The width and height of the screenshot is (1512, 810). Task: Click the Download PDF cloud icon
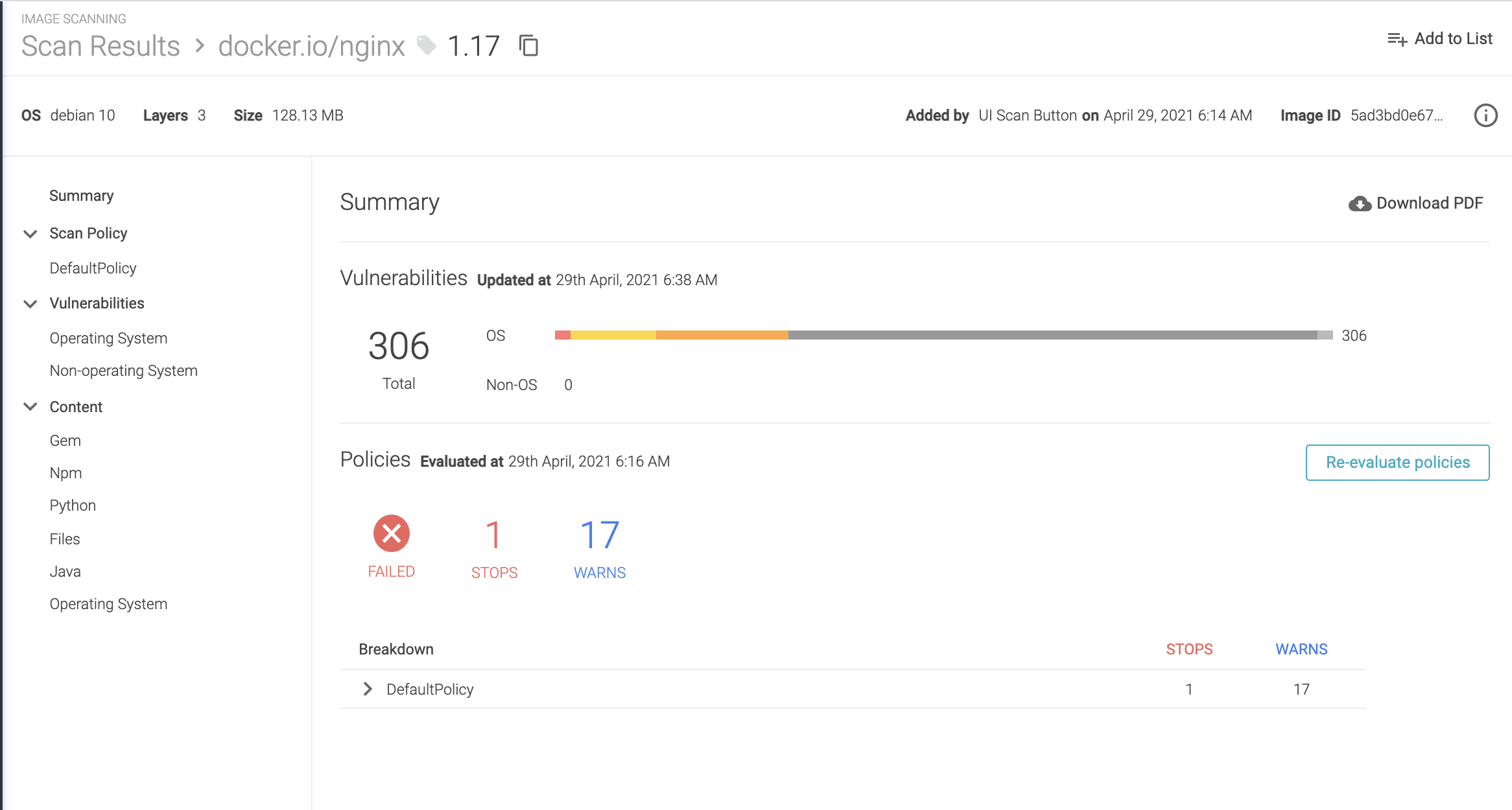[1360, 203]
